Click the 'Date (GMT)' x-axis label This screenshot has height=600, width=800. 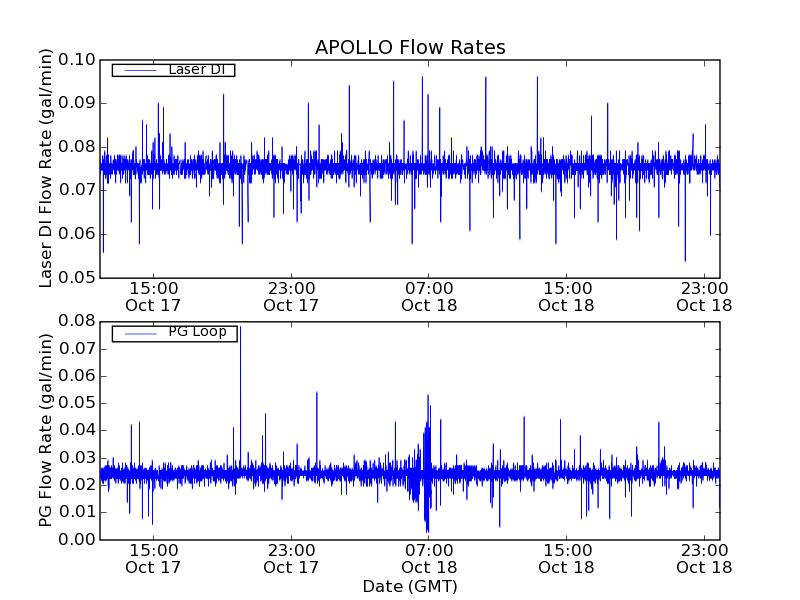coord(410,587)
